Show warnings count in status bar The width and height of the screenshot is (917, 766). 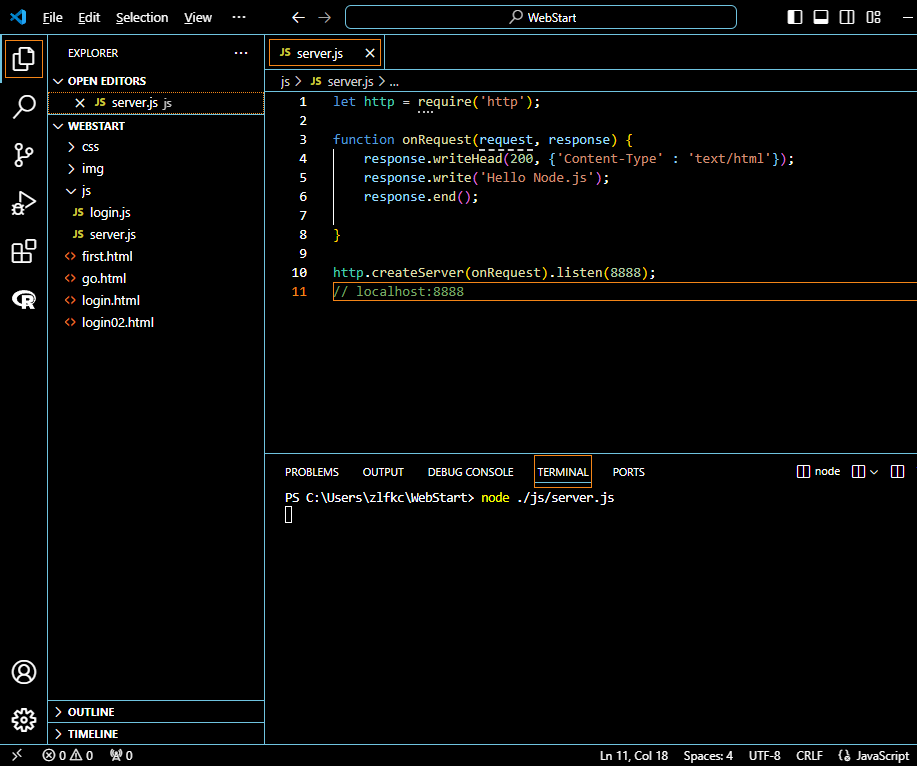coord(81,755)
